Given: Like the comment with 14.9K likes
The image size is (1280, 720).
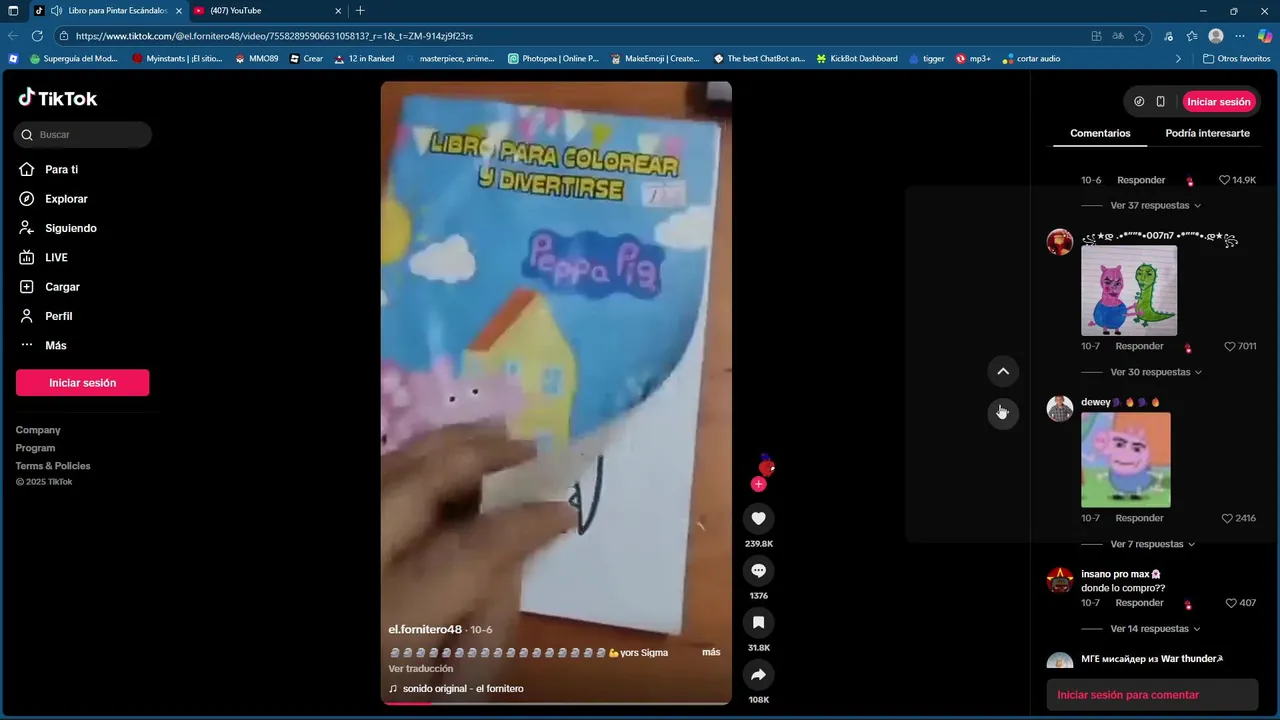Looking at the screenshot, I should click(1224, 180).
